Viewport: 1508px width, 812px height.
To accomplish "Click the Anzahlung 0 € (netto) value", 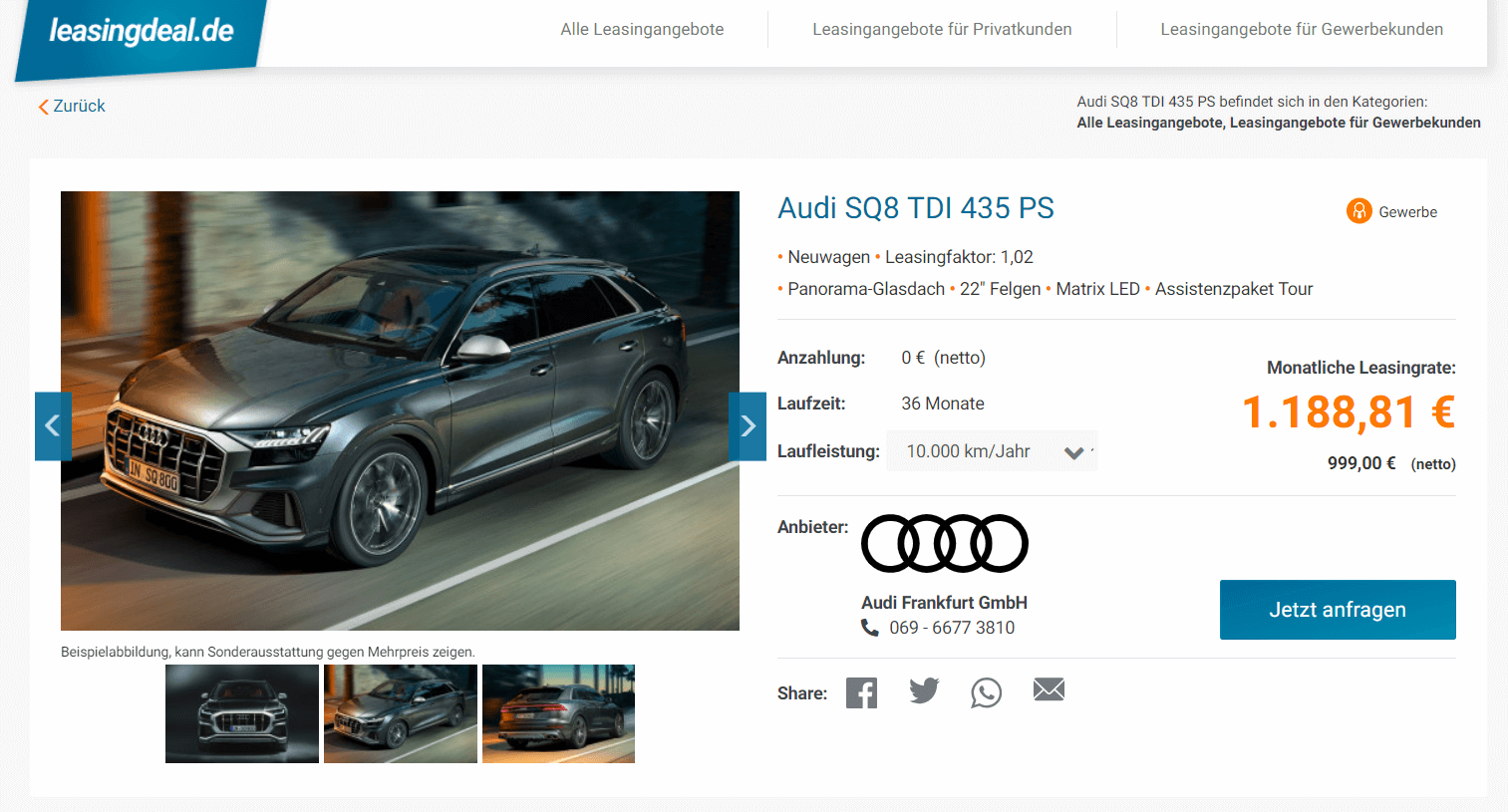I will 943,358.
